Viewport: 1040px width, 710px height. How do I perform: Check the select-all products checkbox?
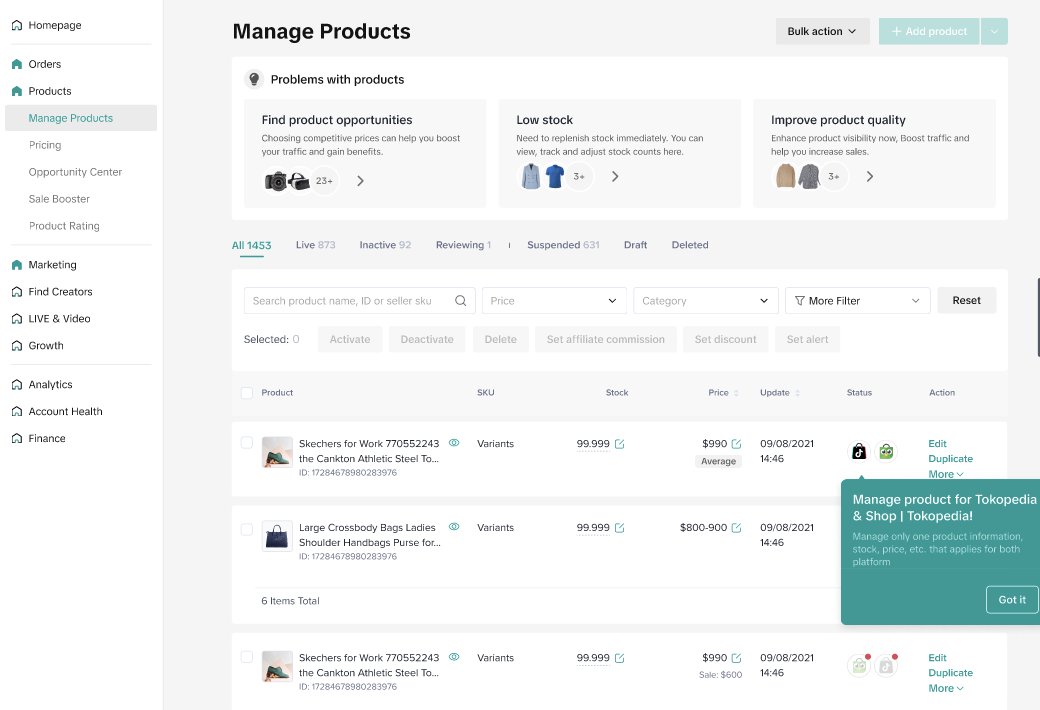pos(247,393)
